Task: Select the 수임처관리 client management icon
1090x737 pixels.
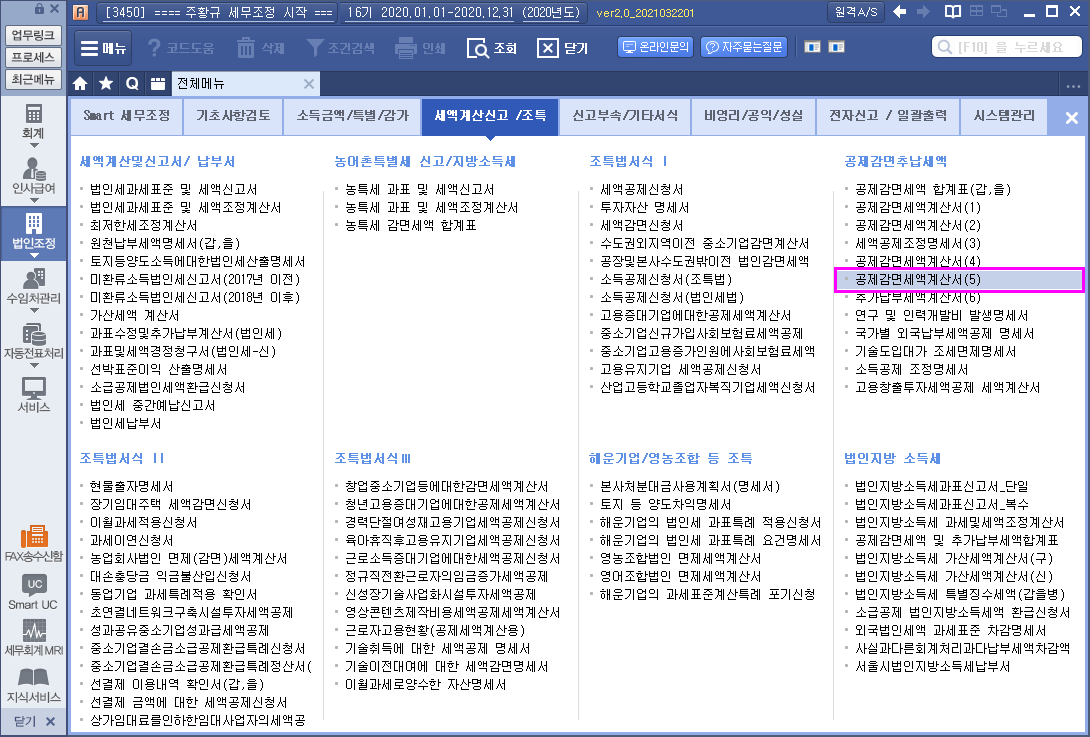Action: click(33, 286)
